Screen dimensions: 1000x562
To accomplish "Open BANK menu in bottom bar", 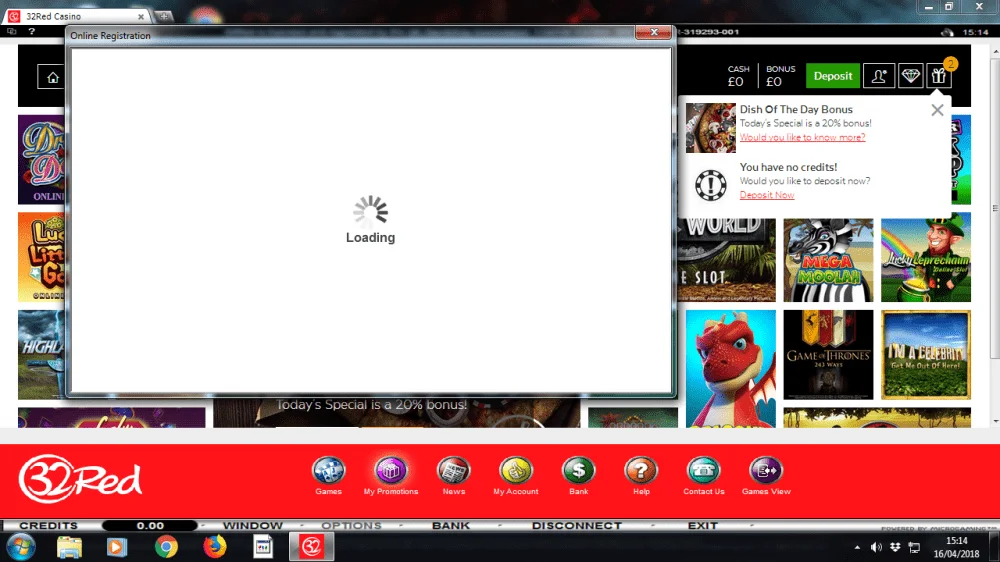I will [x=451, y=526].
